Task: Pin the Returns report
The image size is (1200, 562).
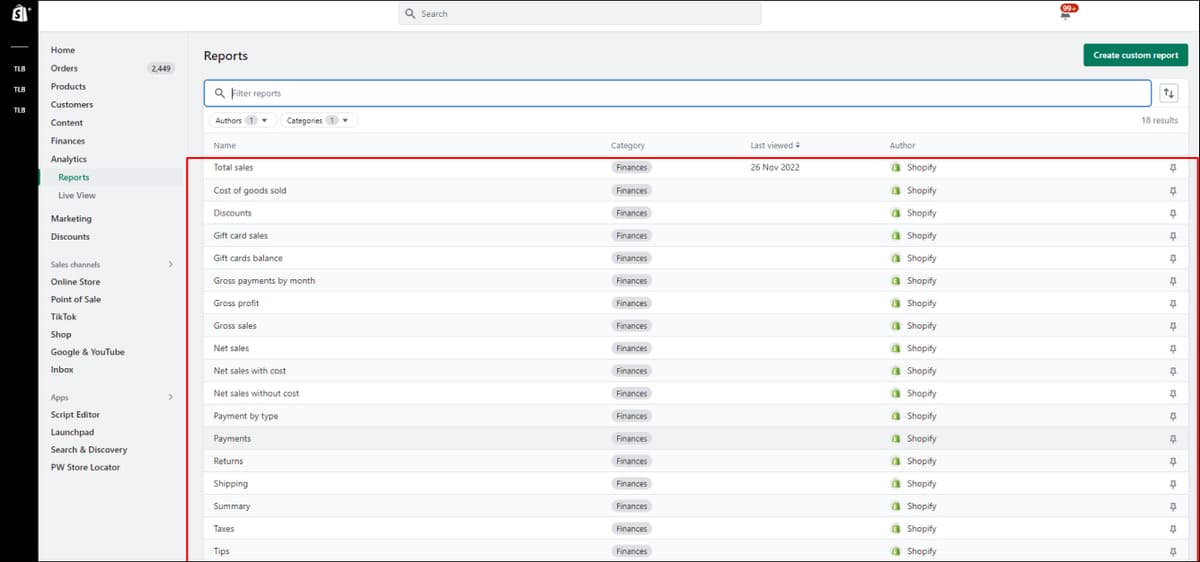Action: click(x=1173, y=461)
